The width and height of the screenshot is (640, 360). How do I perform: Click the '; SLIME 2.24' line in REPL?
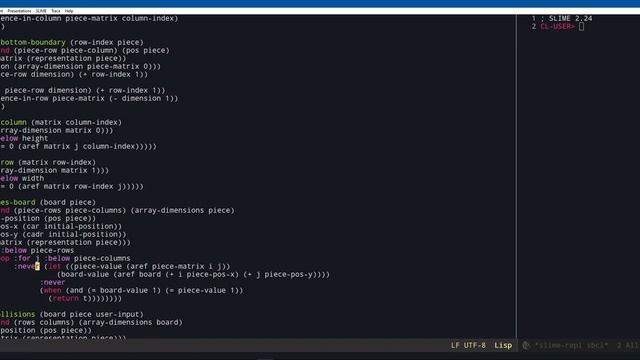point(566,18)
